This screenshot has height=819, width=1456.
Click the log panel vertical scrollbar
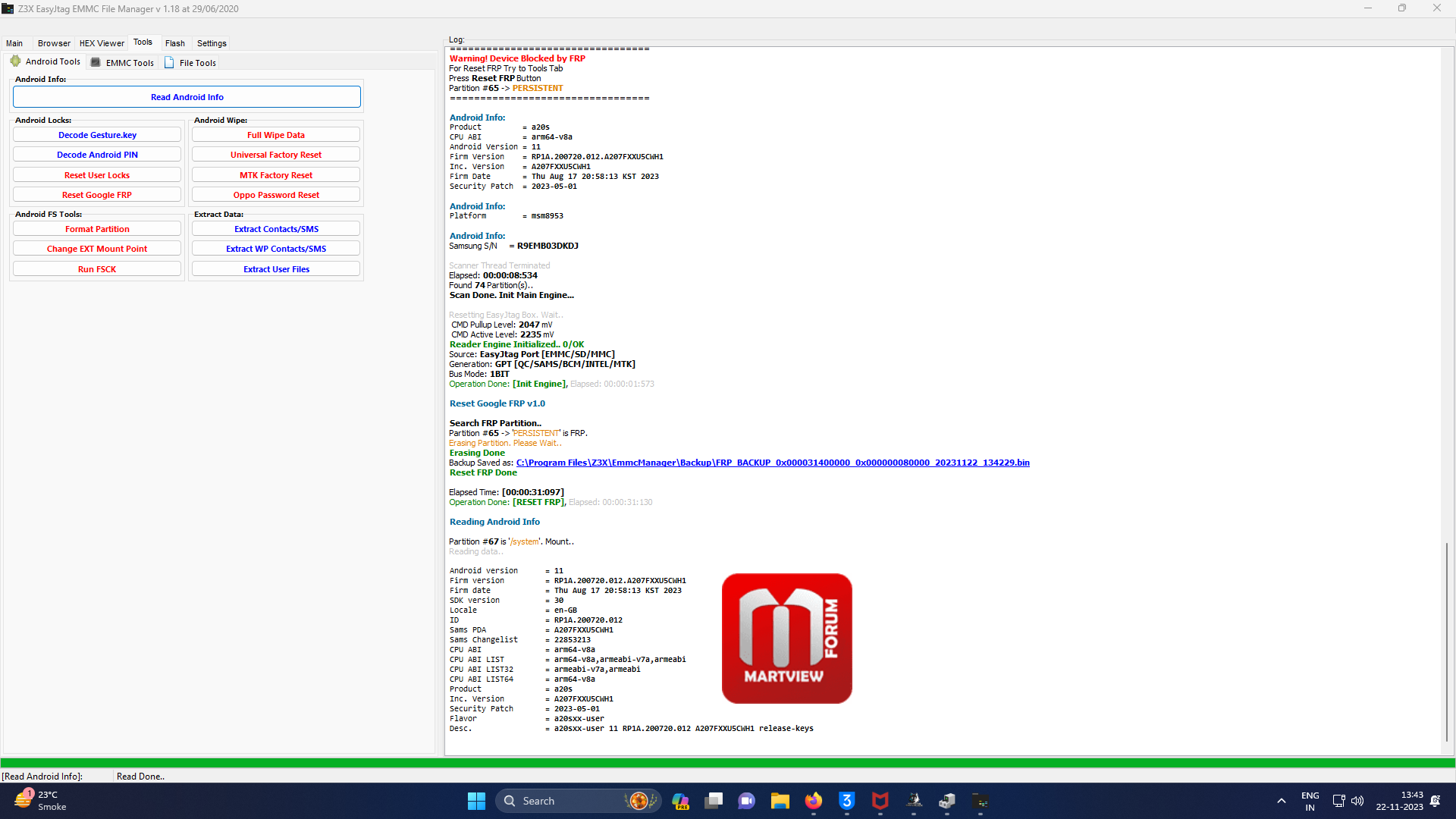click(1447, 641)
